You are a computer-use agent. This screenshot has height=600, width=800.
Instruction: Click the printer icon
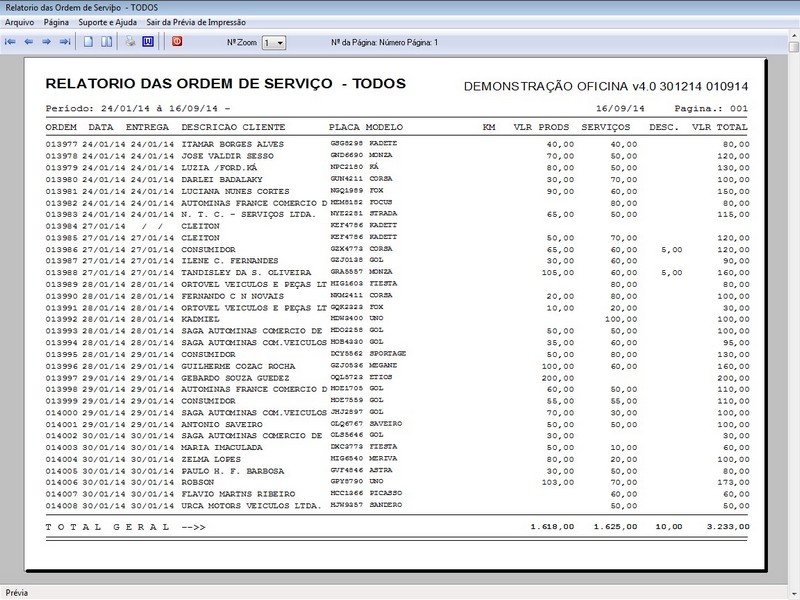[x=130, y=41]
